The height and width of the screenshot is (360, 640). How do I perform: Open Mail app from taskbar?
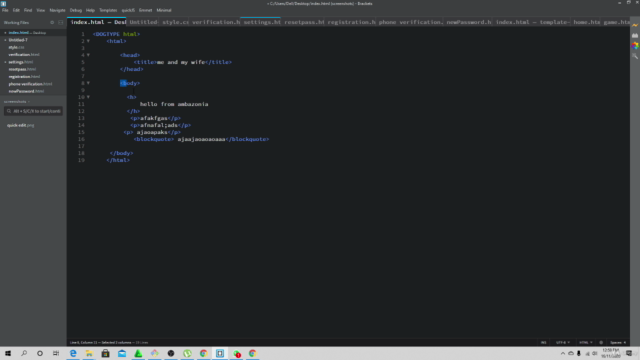[122, 353]
